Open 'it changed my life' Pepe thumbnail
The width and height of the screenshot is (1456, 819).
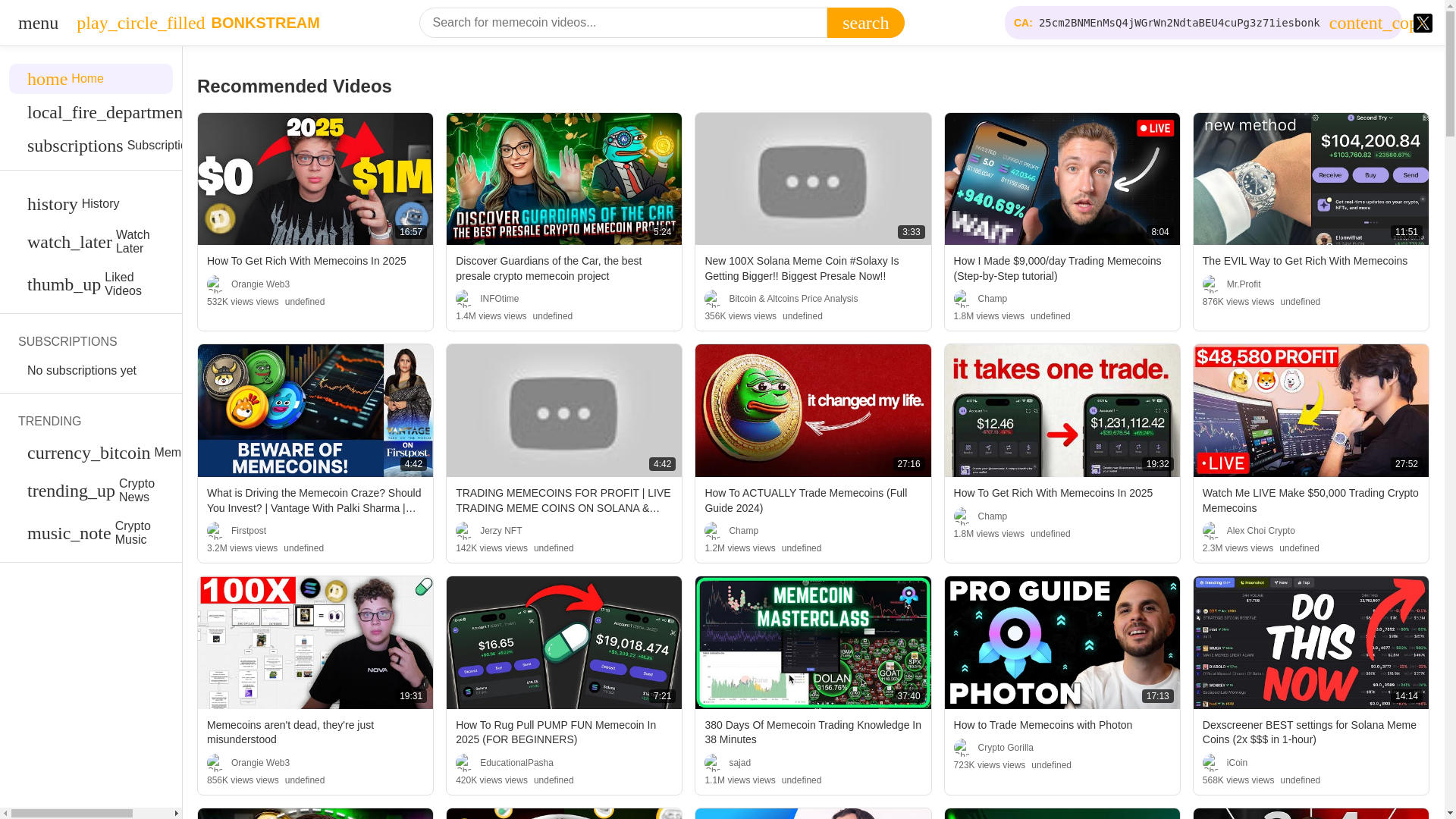(813, 410)
